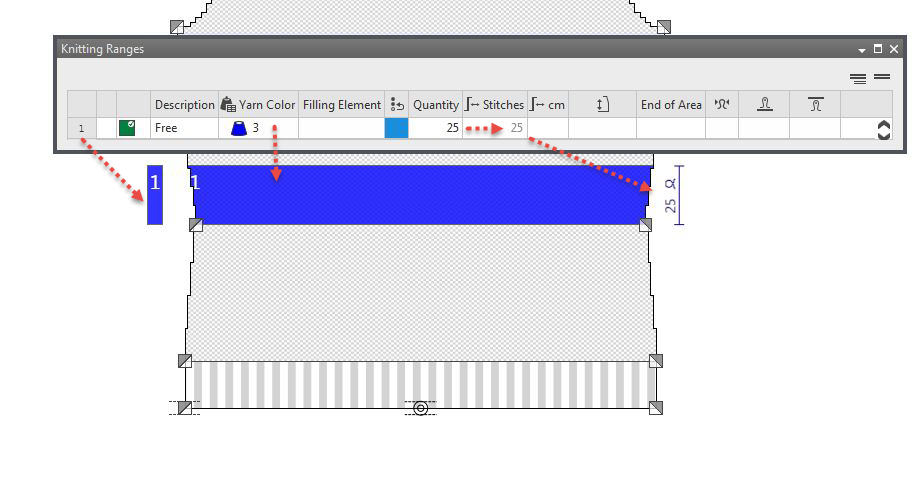Click the up-down arrows at row end

point(883,129)
